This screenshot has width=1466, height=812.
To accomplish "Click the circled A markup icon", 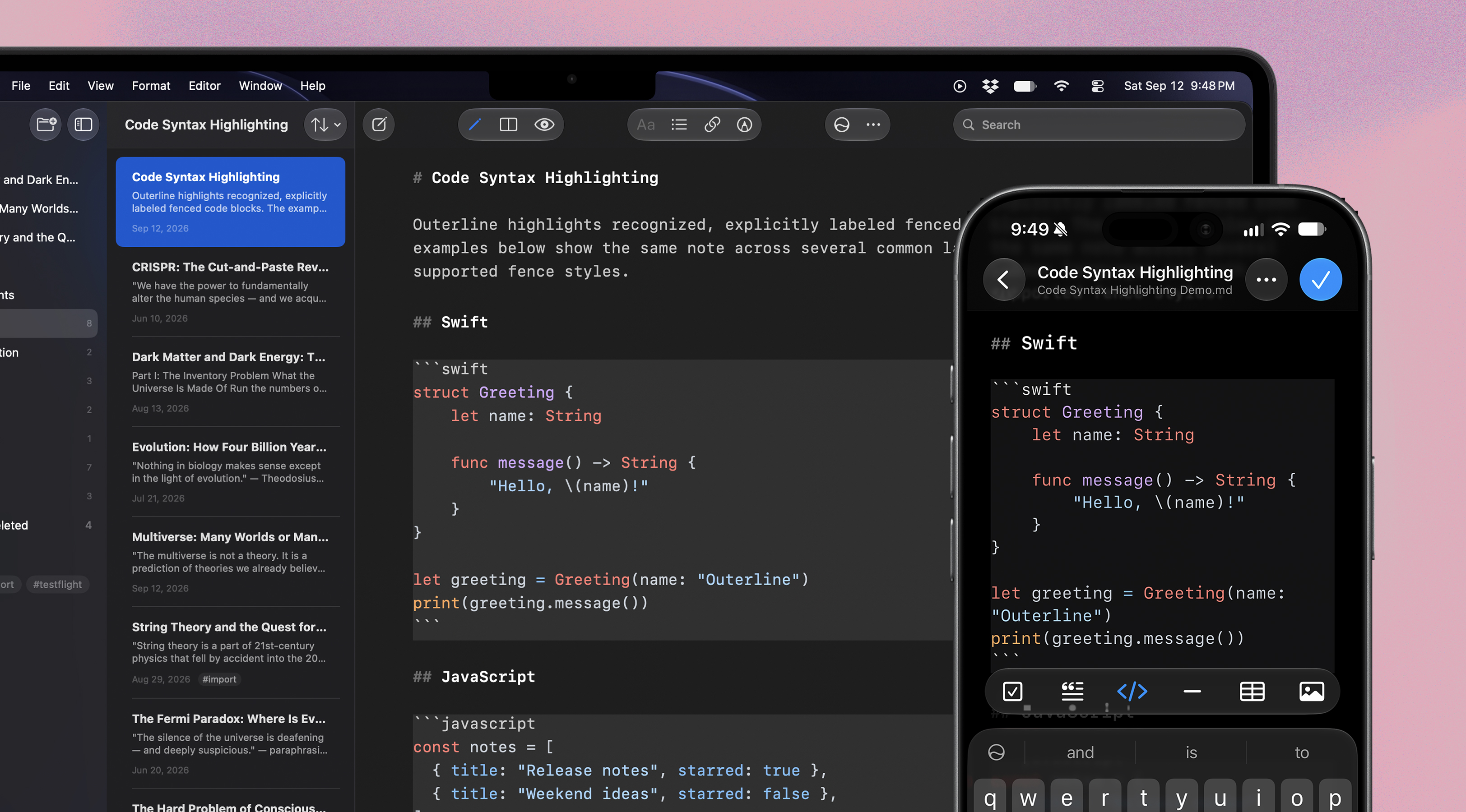I will 744,125.
